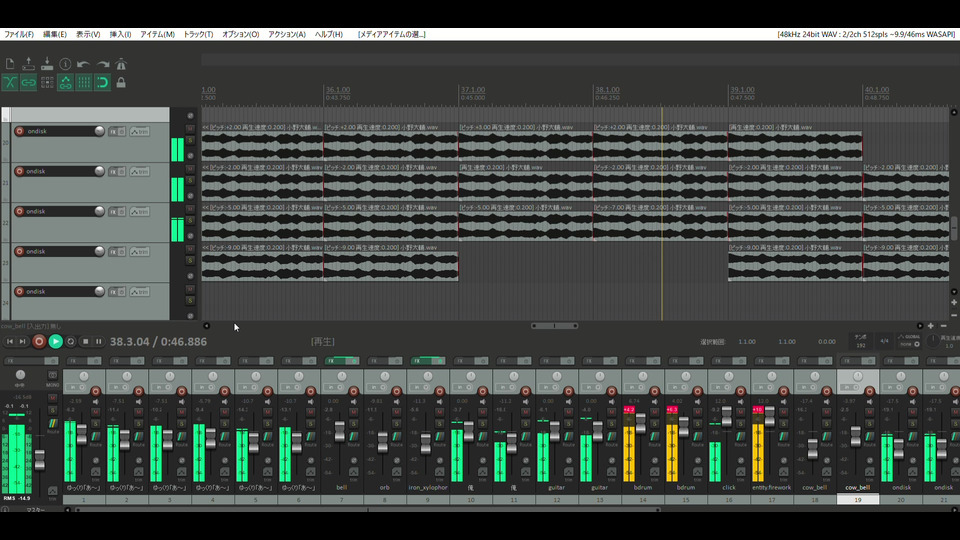Open the ファイル(F) menu
This screenshot has height=540, width=960.
click(x=18, y=34)
